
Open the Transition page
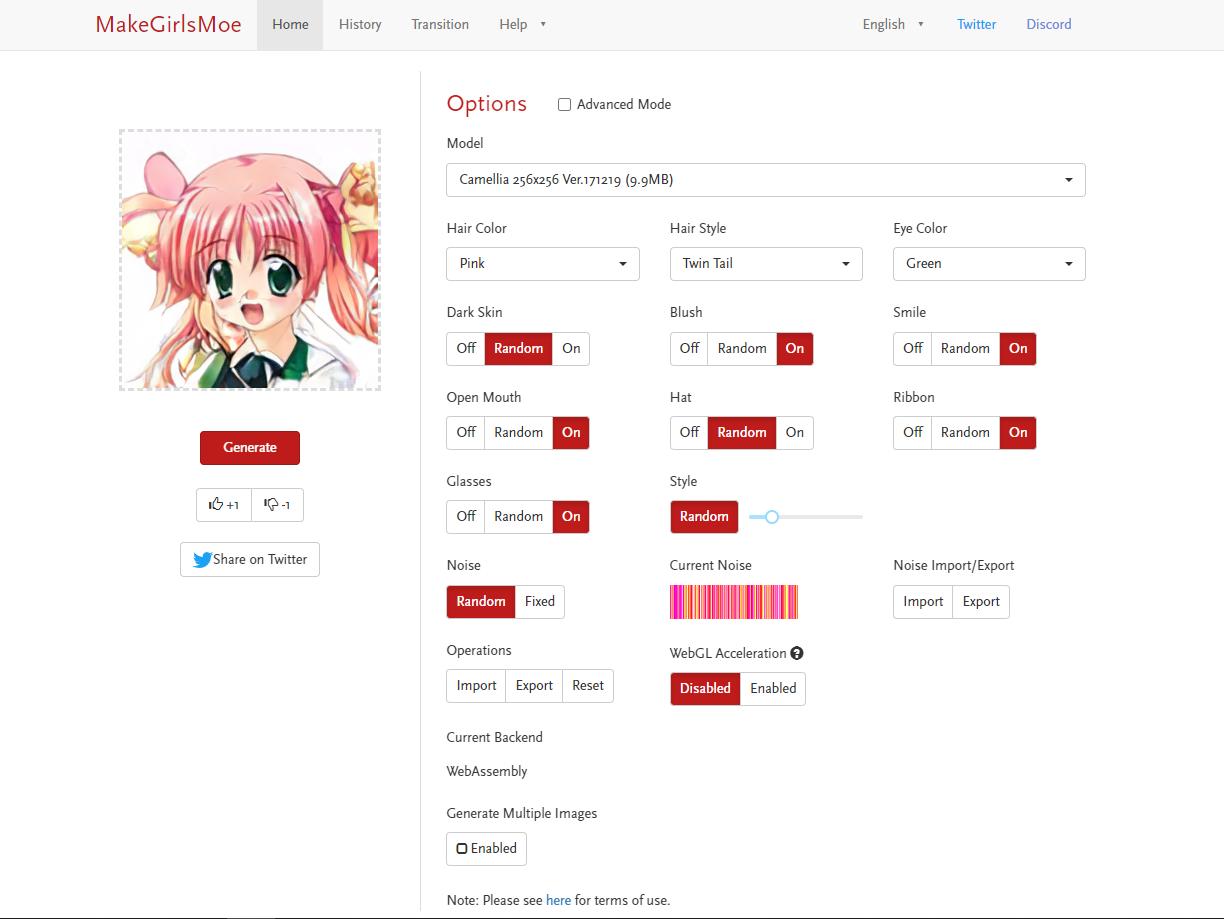440,24
